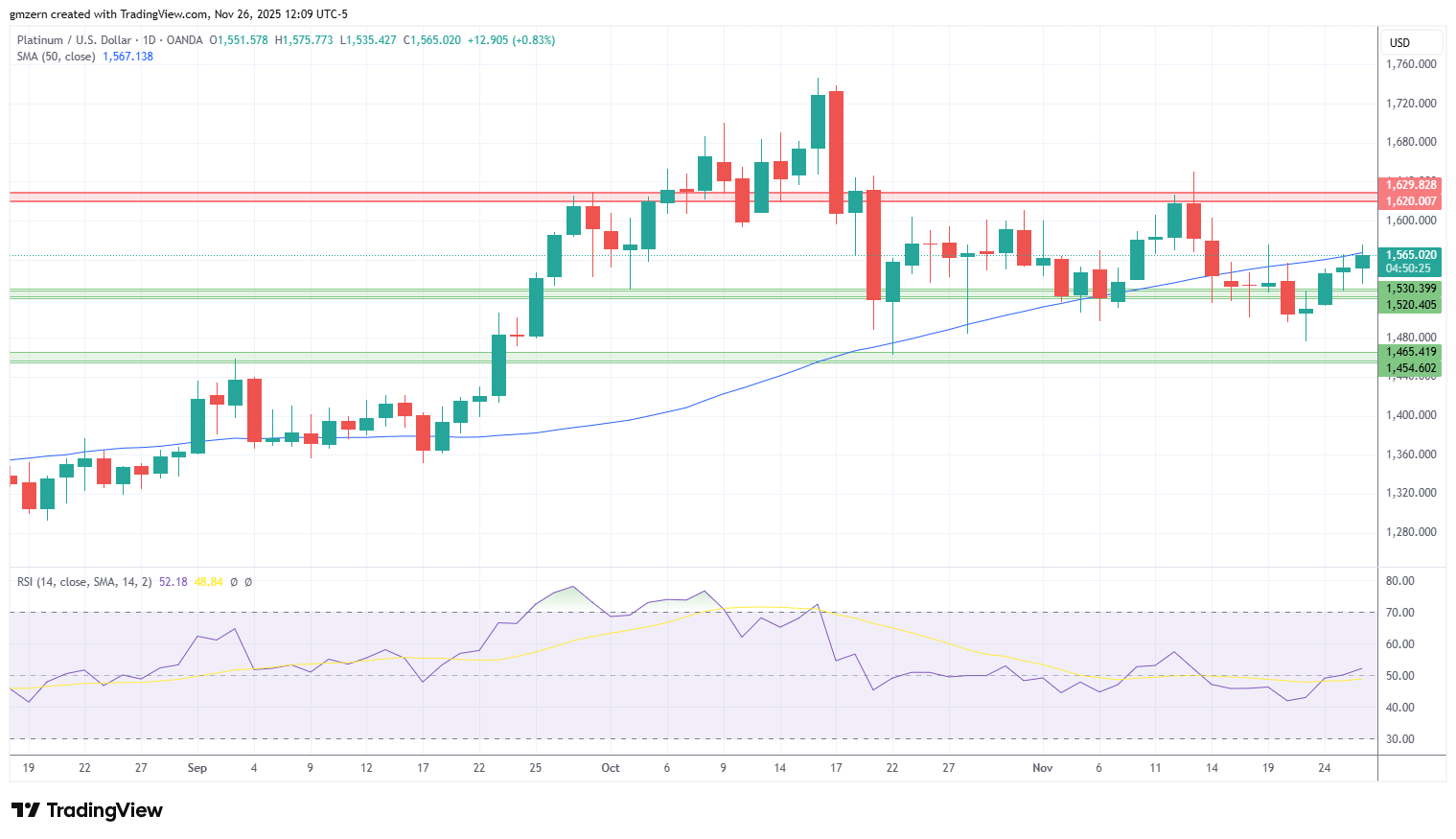The width and height of the screenshot is (1456, 839).
Task: Click the high price H1,575.773
Action: pos(304,40)
